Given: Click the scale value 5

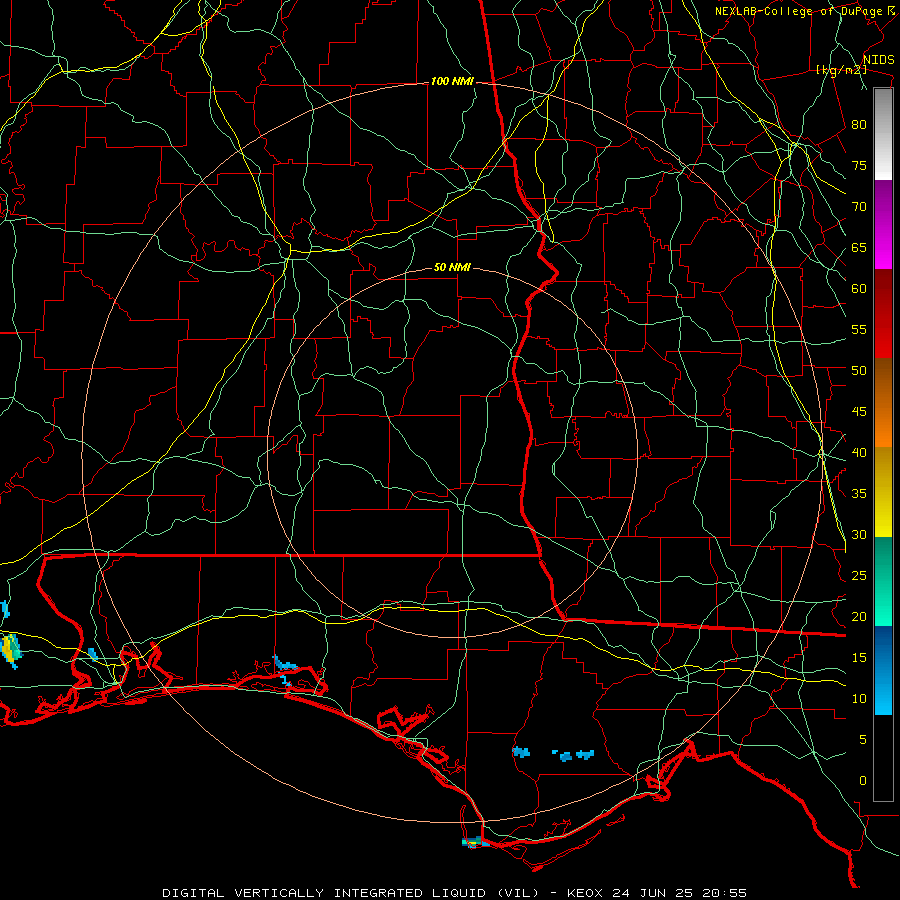Looking at the screenshot, I should pos(863,739).
